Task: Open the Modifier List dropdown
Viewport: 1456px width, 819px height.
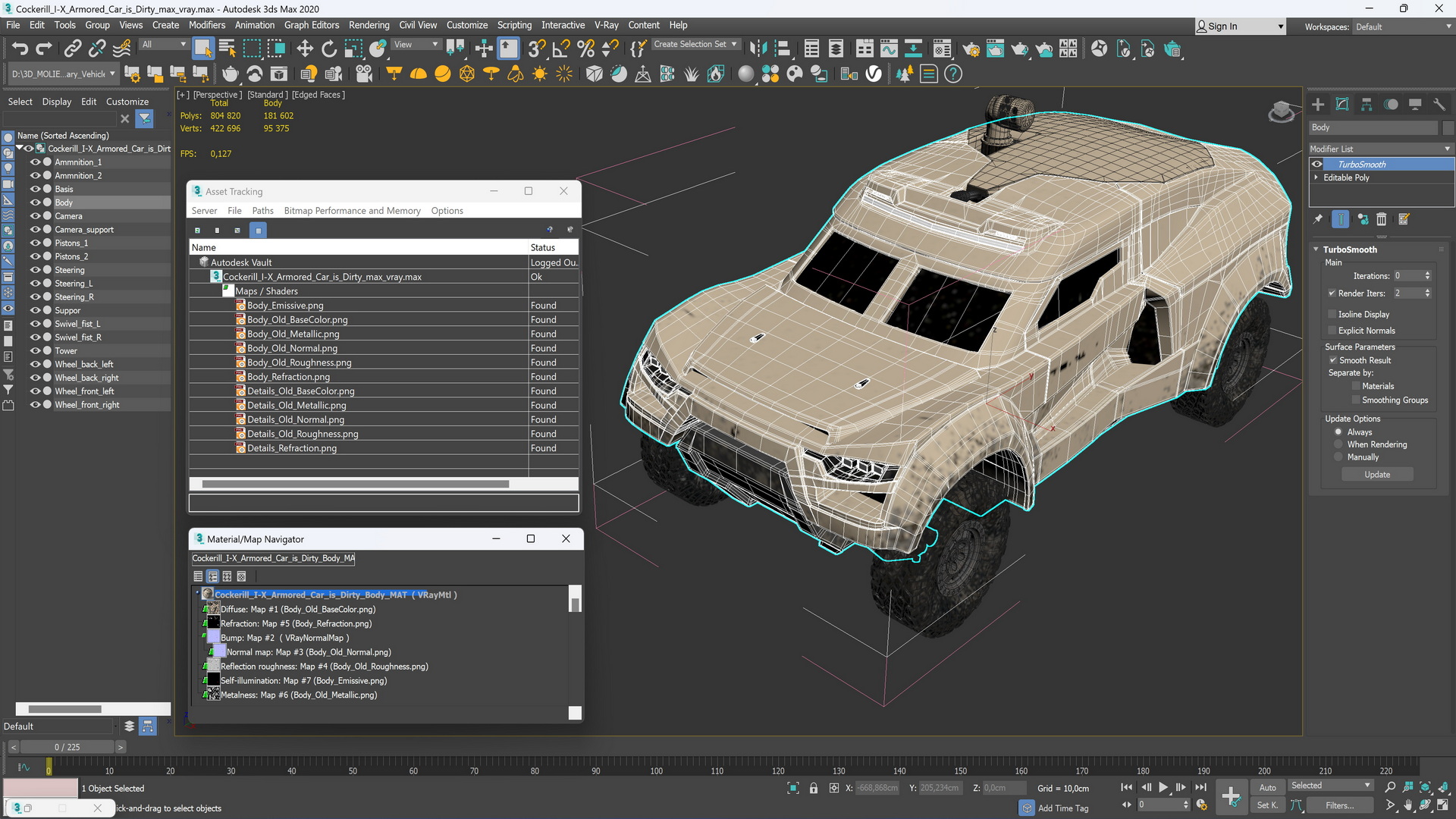Action: 1380,149
